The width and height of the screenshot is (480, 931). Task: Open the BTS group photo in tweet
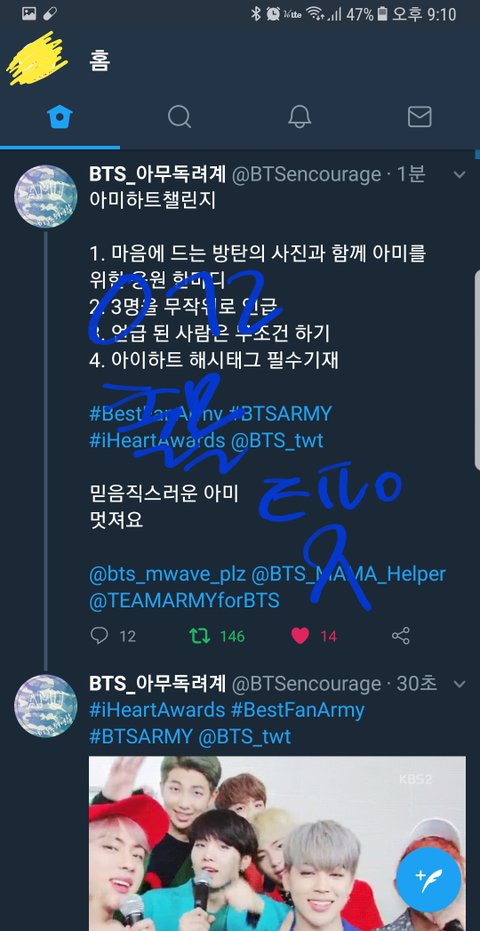tap(277, 843)
